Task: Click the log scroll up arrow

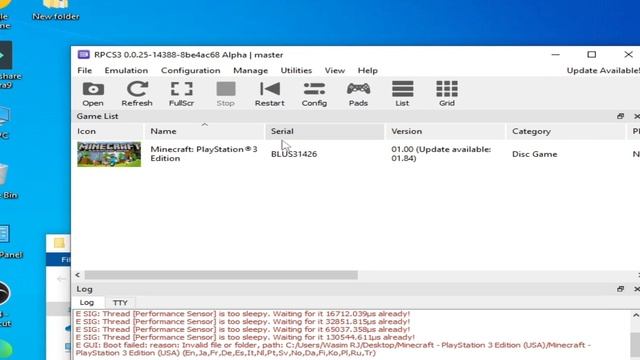Action: tap(636, 316)
